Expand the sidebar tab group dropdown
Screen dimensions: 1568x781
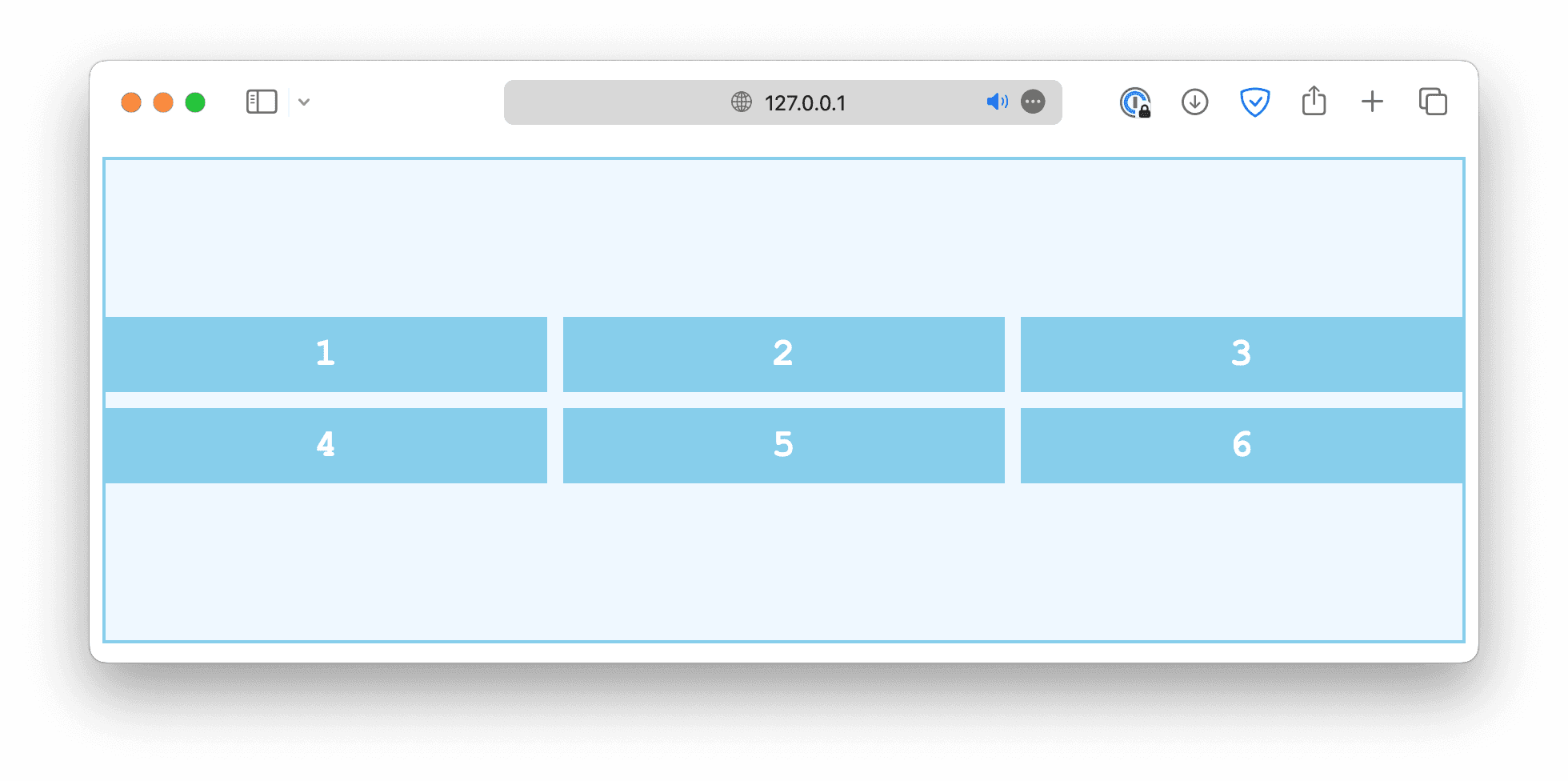pyautogui.click(x=304, y=102)
